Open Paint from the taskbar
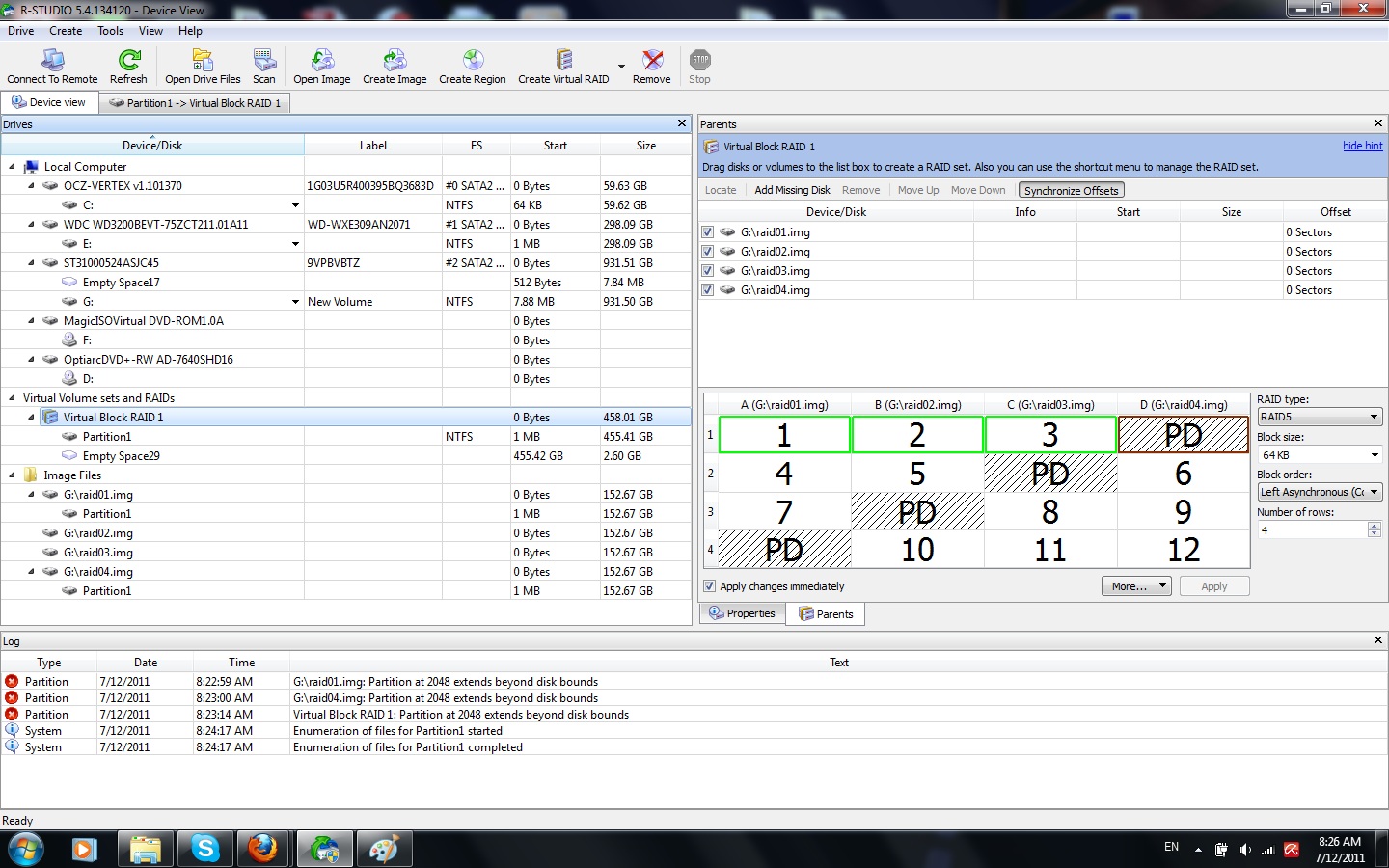This screenshot has height=868, width=1389. (x=384, y=849)
